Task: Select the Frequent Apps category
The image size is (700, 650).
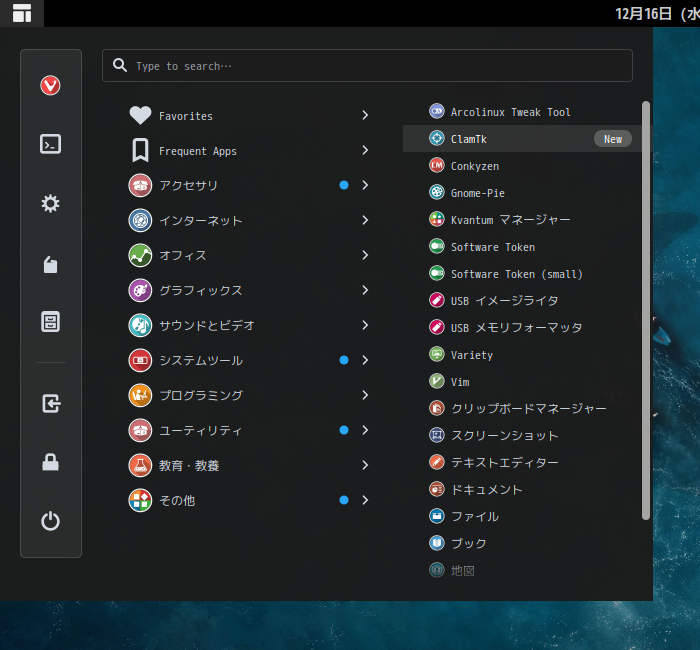Action: tap(249, 150)
